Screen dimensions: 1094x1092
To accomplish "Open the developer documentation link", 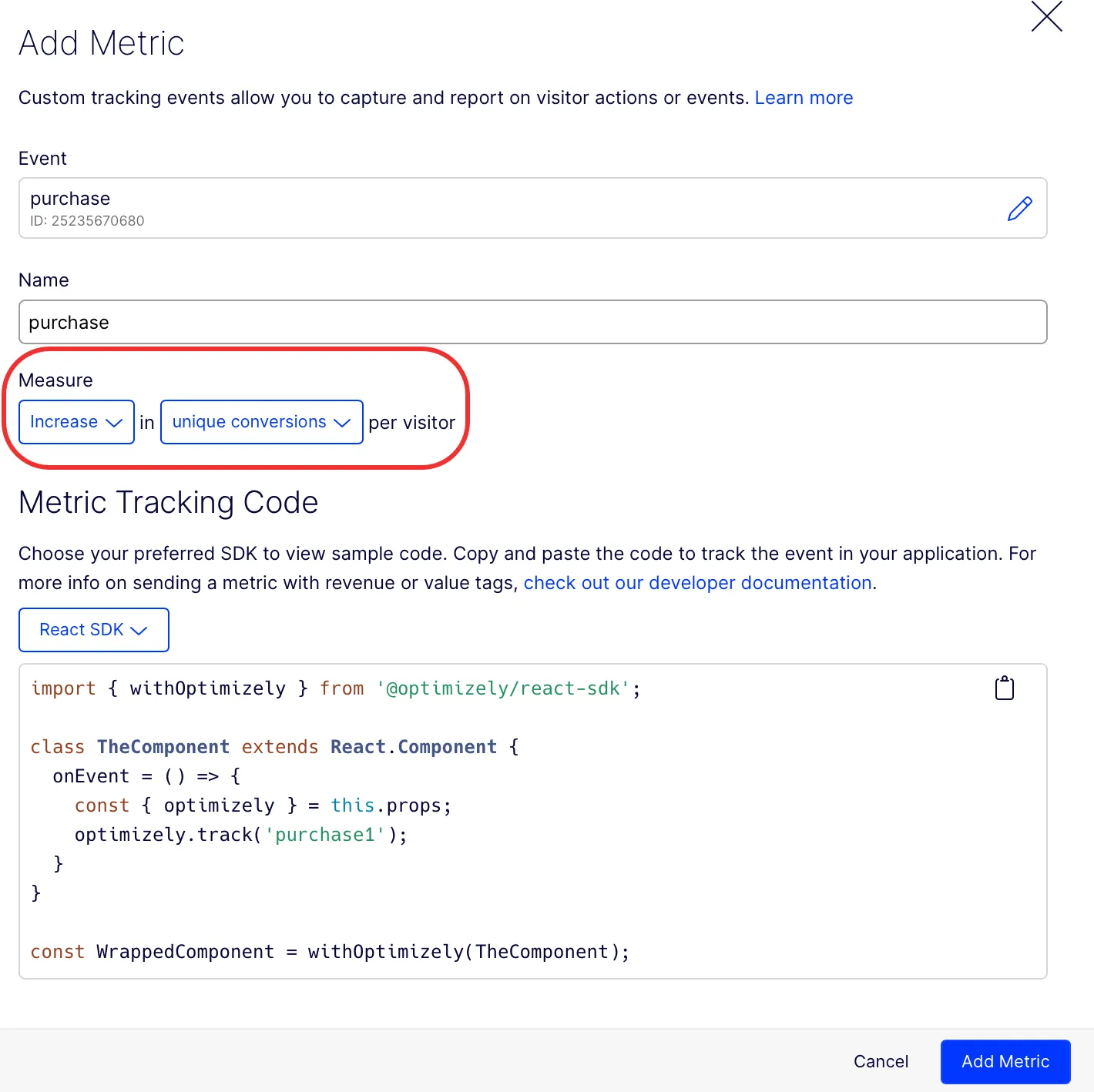I will click(x=698, y=583).
